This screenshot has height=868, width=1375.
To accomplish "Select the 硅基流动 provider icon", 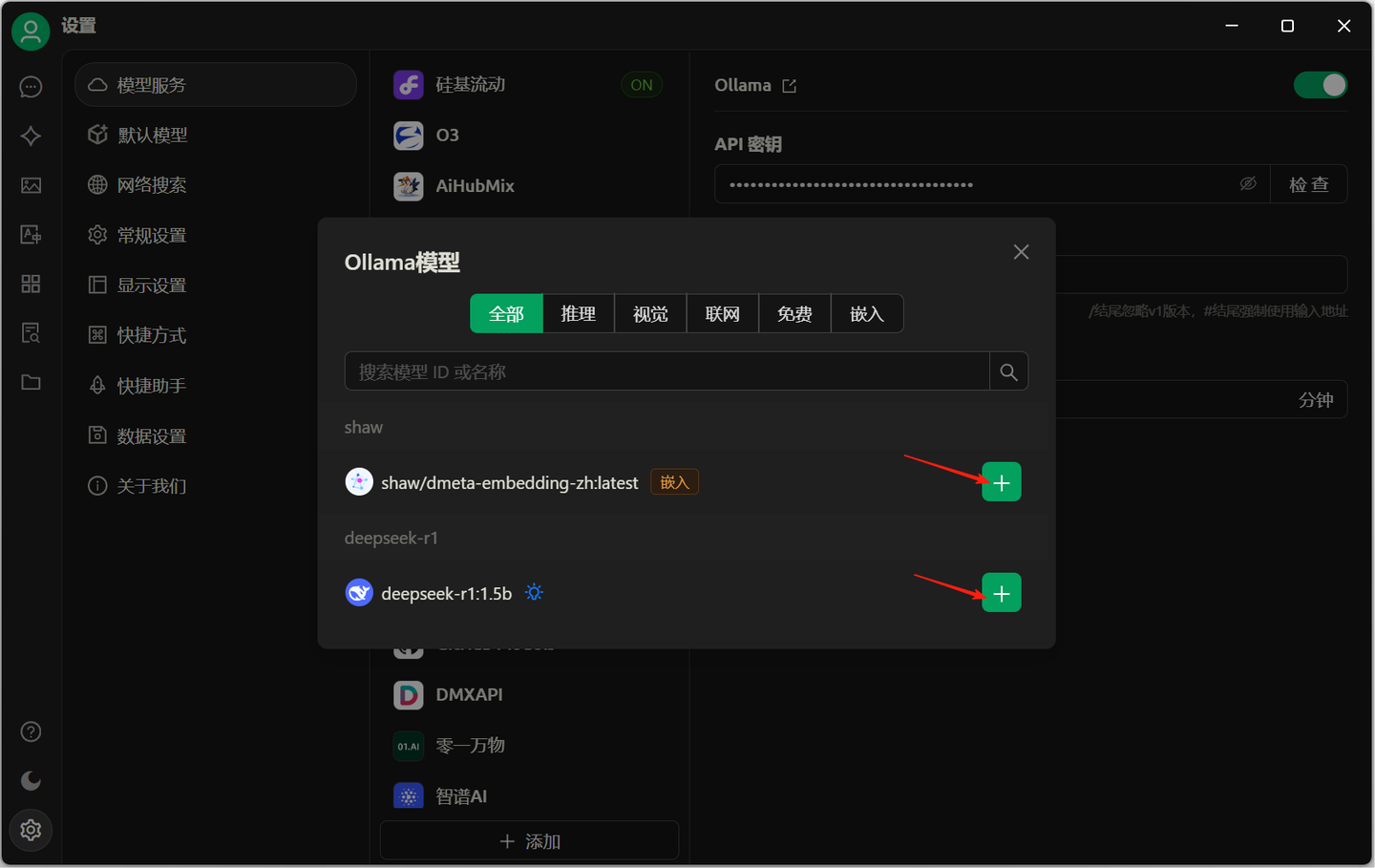I will (409, 85).
